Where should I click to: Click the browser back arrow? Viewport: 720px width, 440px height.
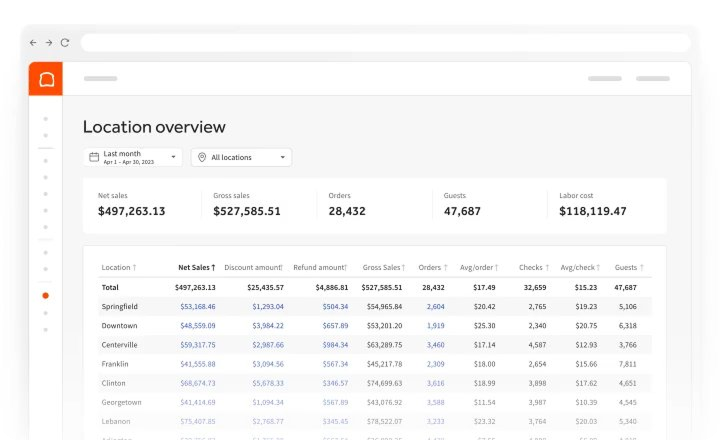coord(33,43)
